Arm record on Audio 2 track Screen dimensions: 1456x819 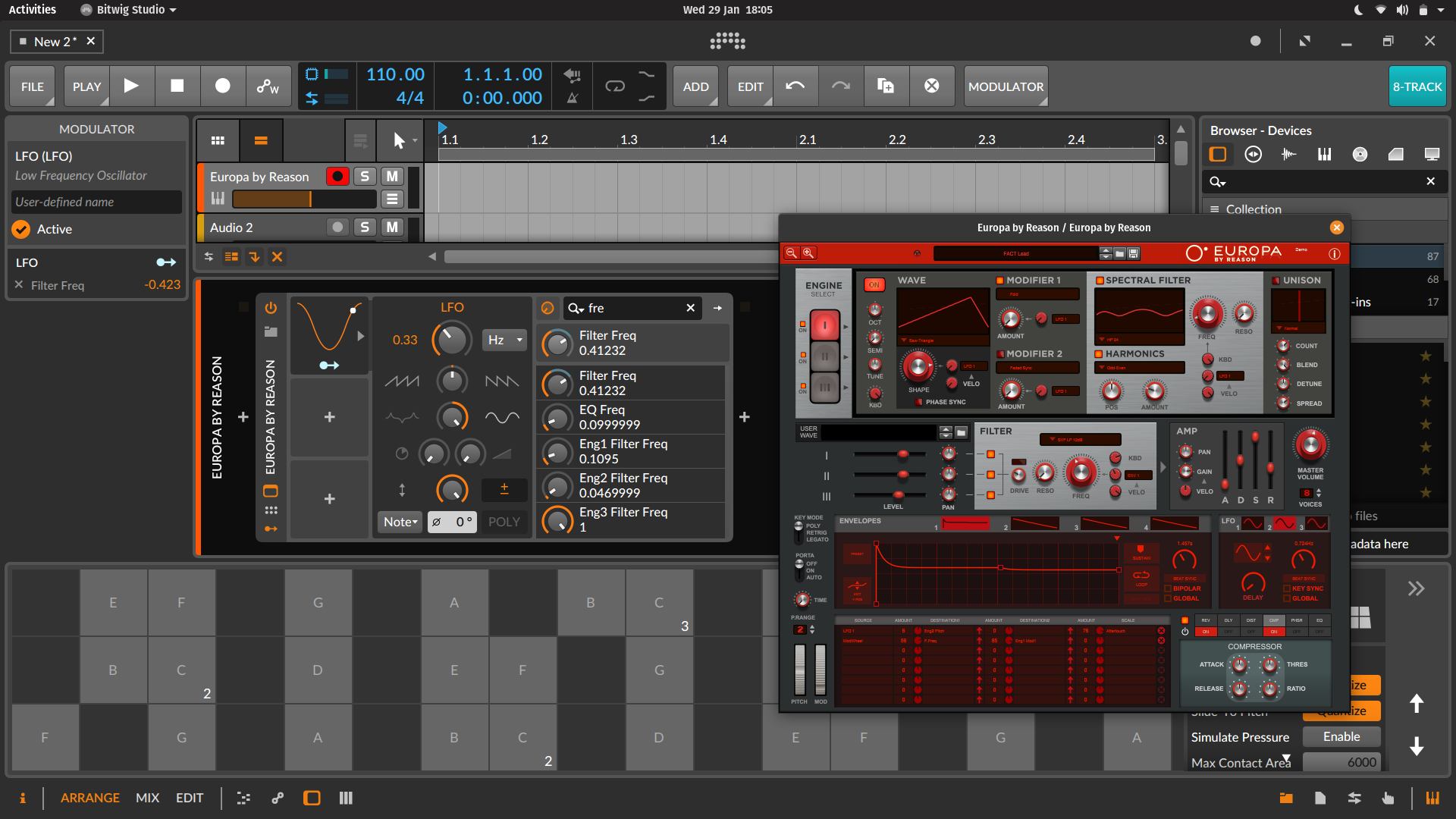(x=337, y=227)
